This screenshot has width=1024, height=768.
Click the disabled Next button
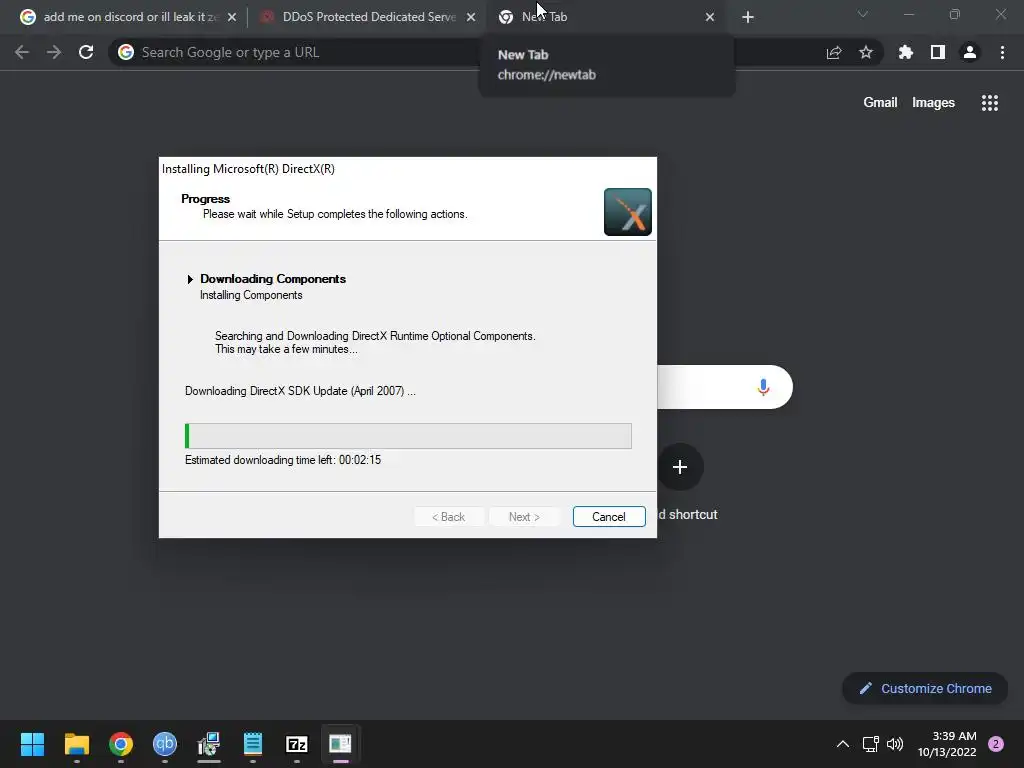524,517
